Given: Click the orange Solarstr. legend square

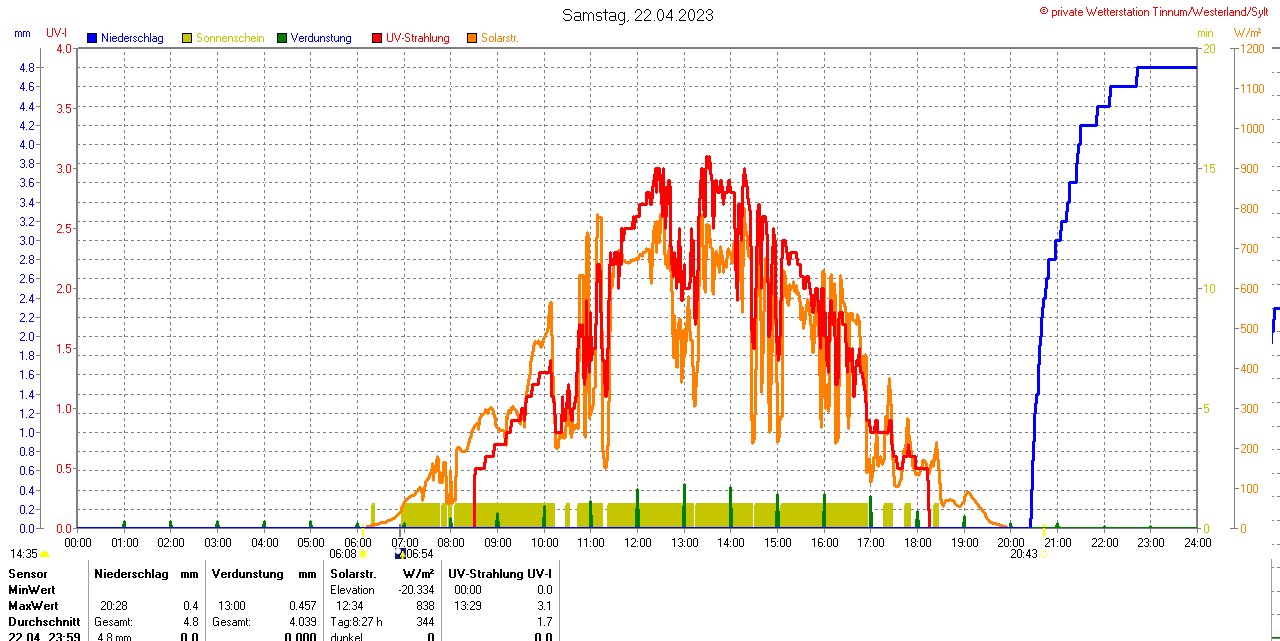Looking at the screenshot, I should pos(472,38).
